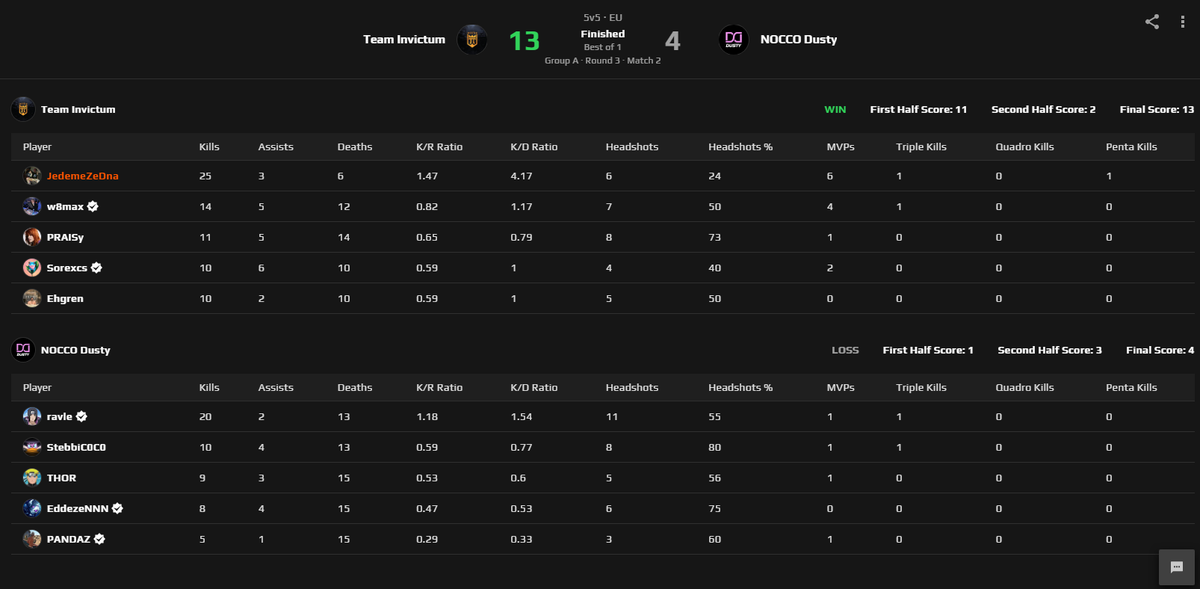Click Group A · Round 3 · Match 2 text
1200x589 pixels.
pos(603,61)
